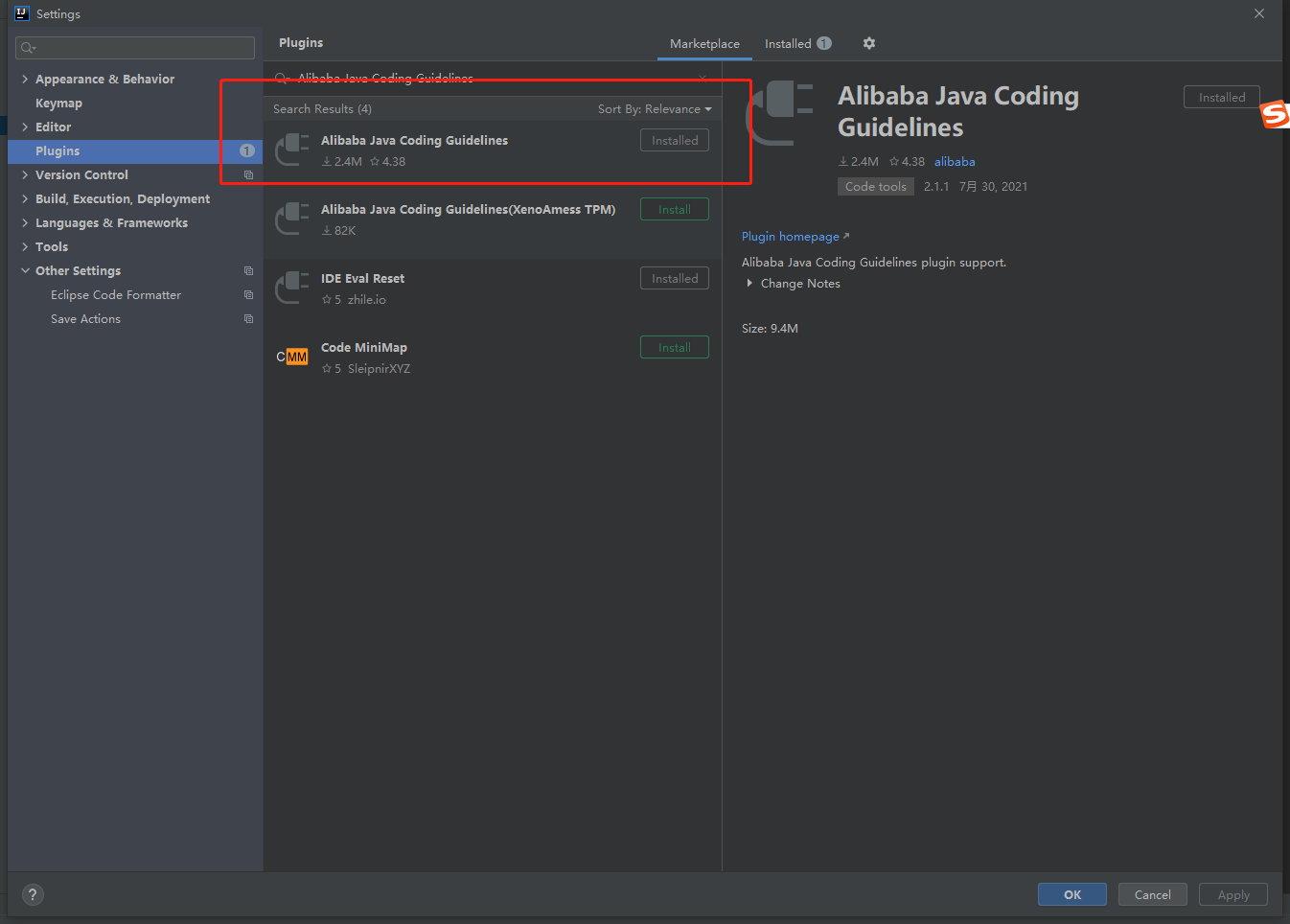Switch to the Marketplace tab
The height and width of the screenshot is (924, 1290).
click(704, 43)
